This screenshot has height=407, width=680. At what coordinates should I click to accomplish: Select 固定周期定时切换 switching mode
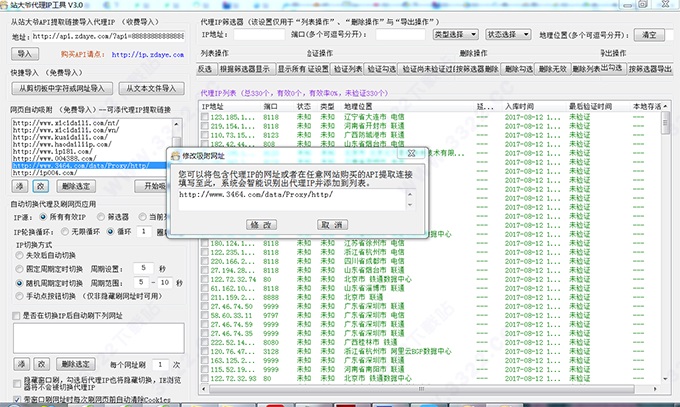[23, 269]
